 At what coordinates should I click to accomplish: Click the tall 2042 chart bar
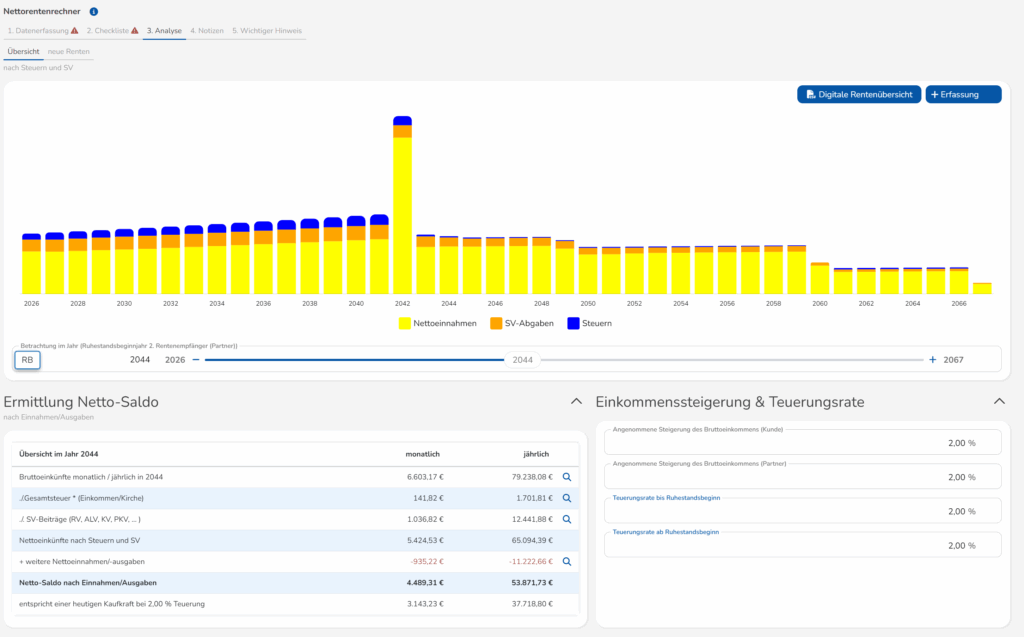tap(402, 210)
